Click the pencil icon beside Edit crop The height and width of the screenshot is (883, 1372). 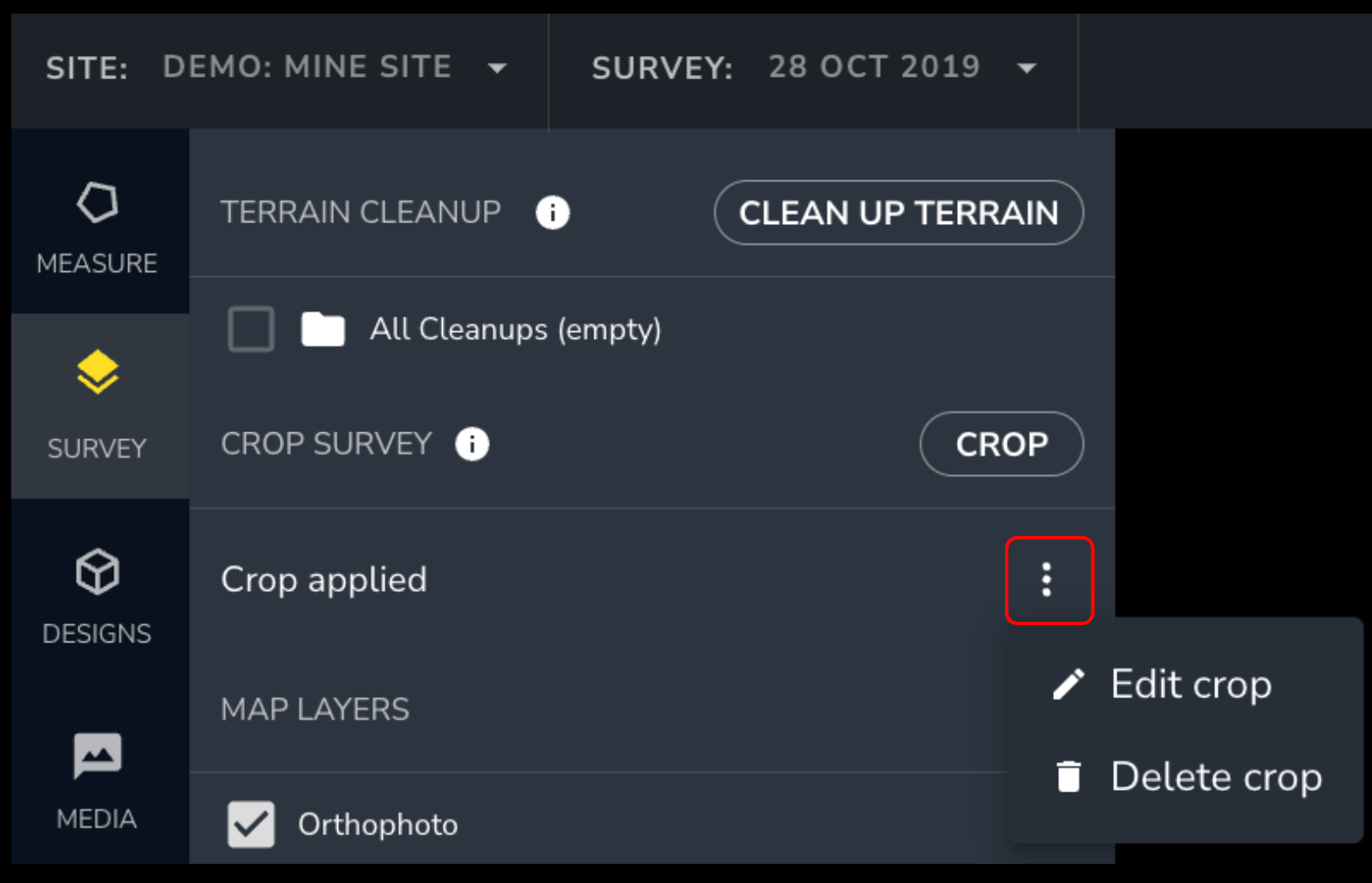pos(1069,684)
